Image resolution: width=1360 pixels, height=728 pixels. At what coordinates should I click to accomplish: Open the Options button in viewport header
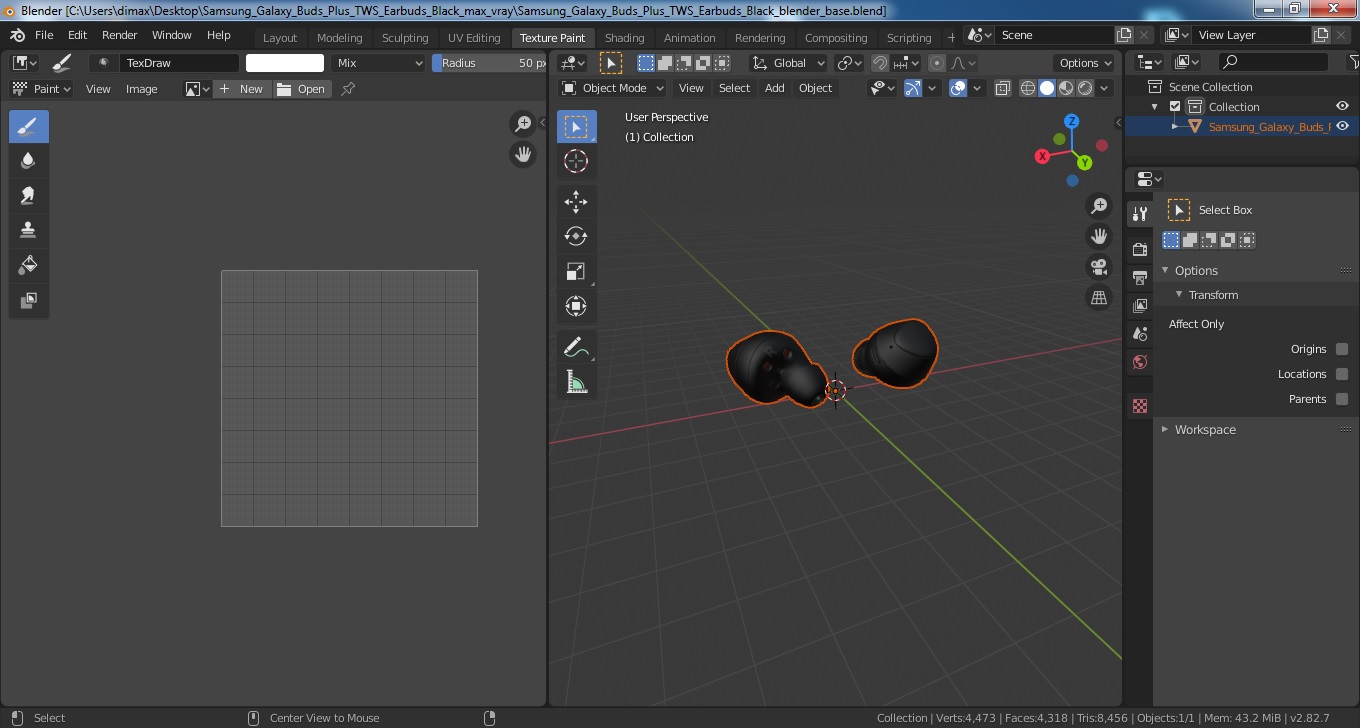1085,63
